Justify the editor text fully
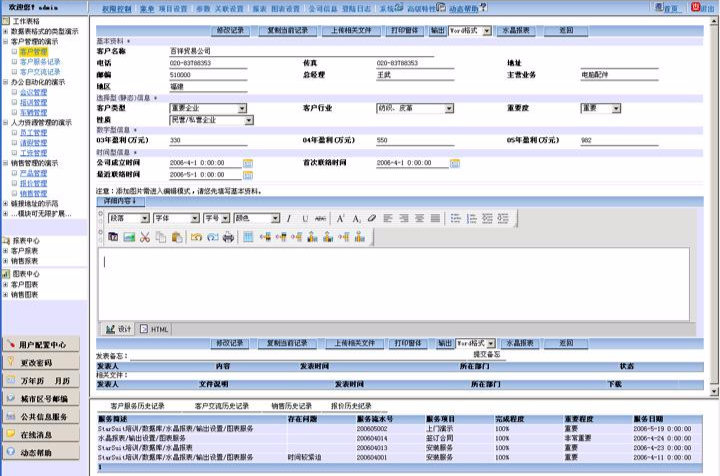Viewport: 720px width, 476px height. (x=435, y=218)
